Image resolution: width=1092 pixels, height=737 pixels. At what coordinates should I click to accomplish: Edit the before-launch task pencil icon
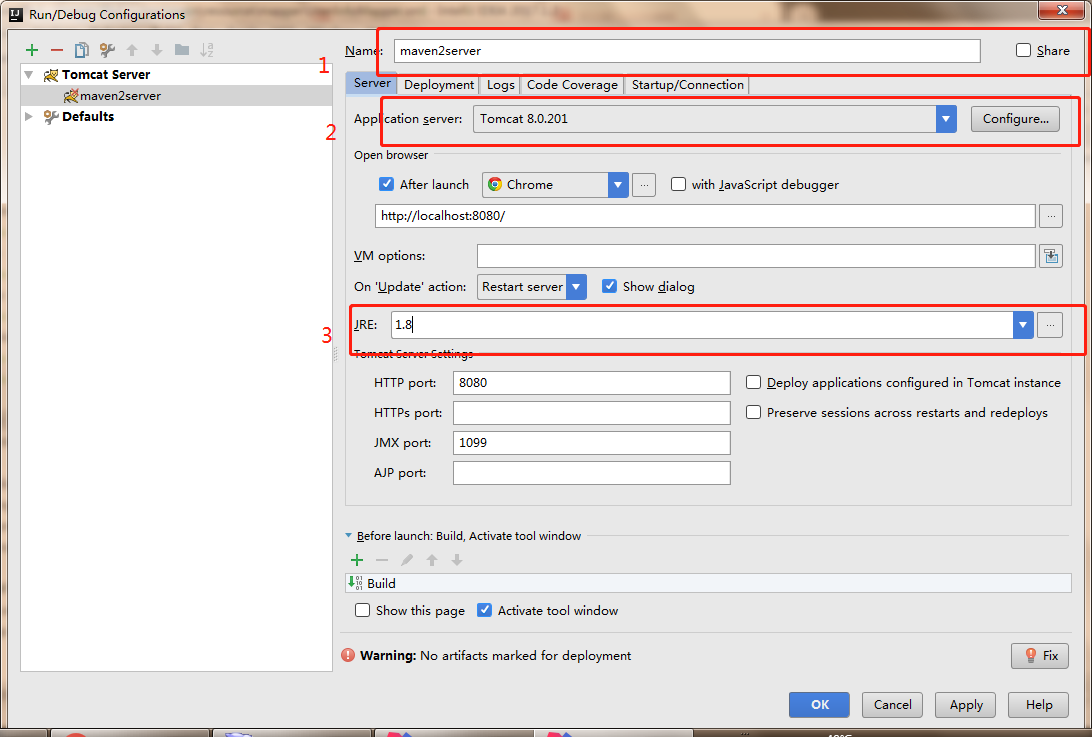click(x=407, y=560)
